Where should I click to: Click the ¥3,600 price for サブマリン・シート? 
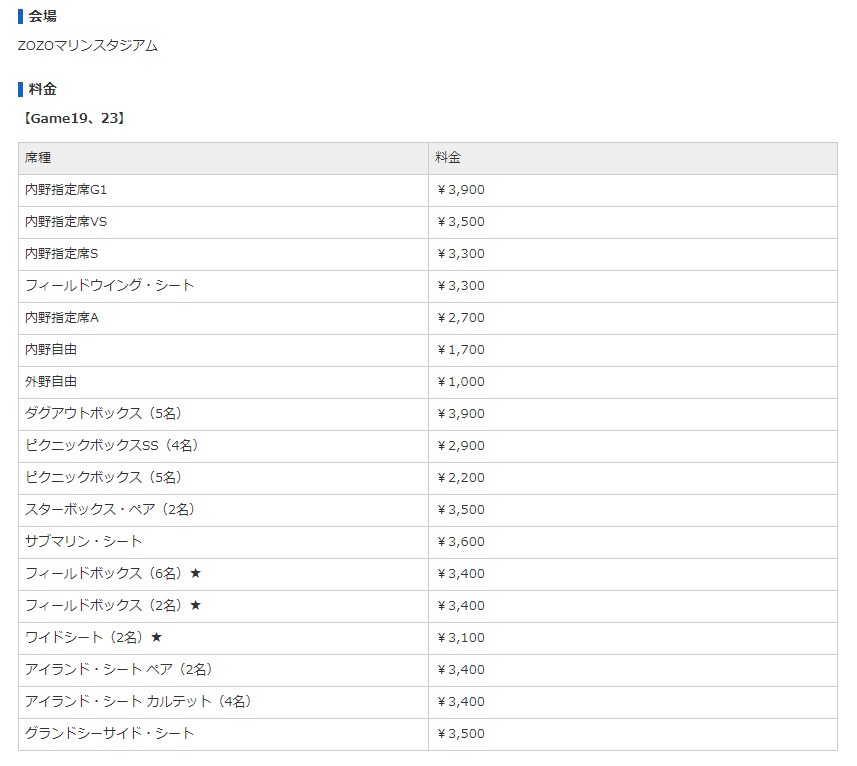[x=460, y=541]
